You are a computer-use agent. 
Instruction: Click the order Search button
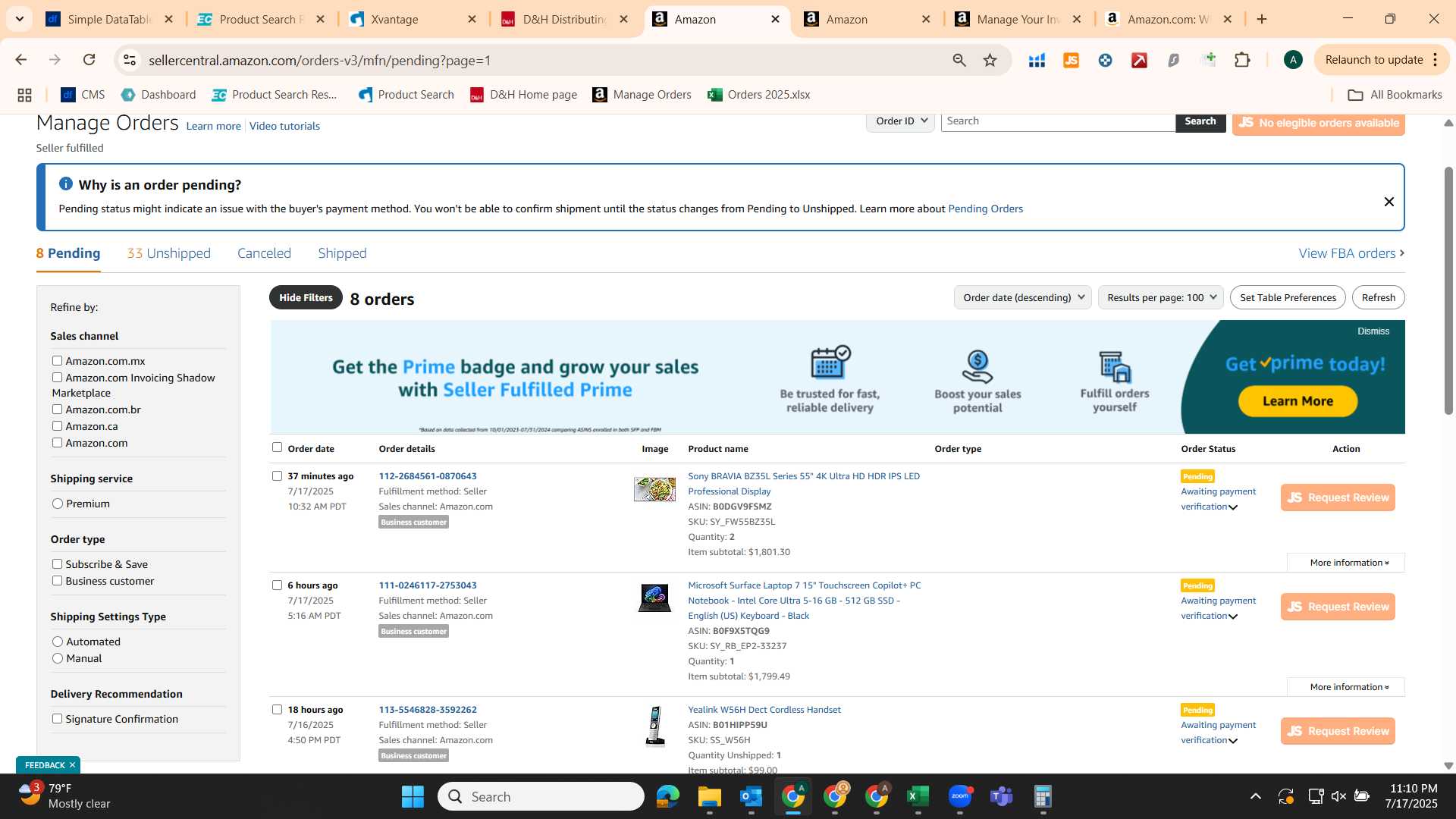click(1200, 121)
